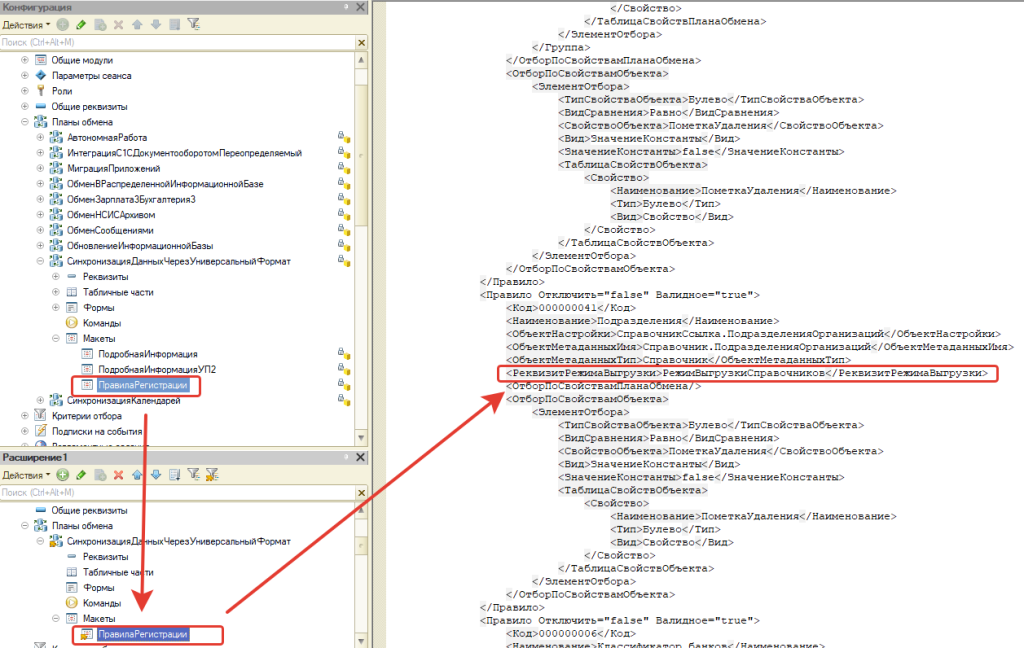Collapse Планы обмена in Расширение1 tree
This screenshot has width=1024, height=648.
click(x=25, y=525)
